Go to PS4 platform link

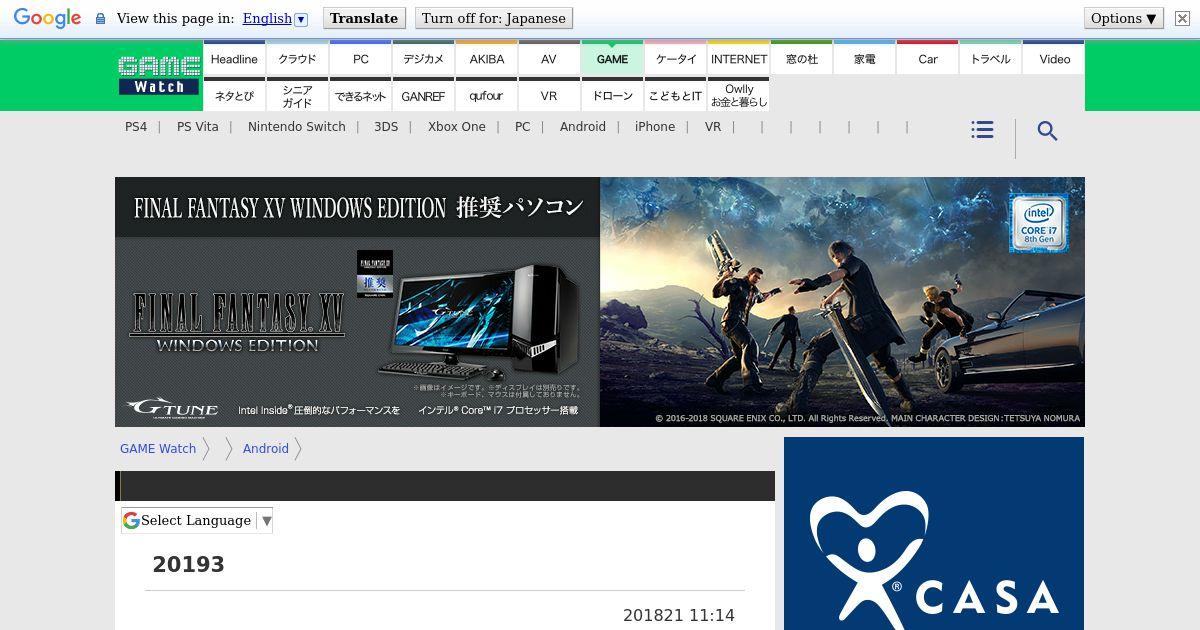point(136,127)
